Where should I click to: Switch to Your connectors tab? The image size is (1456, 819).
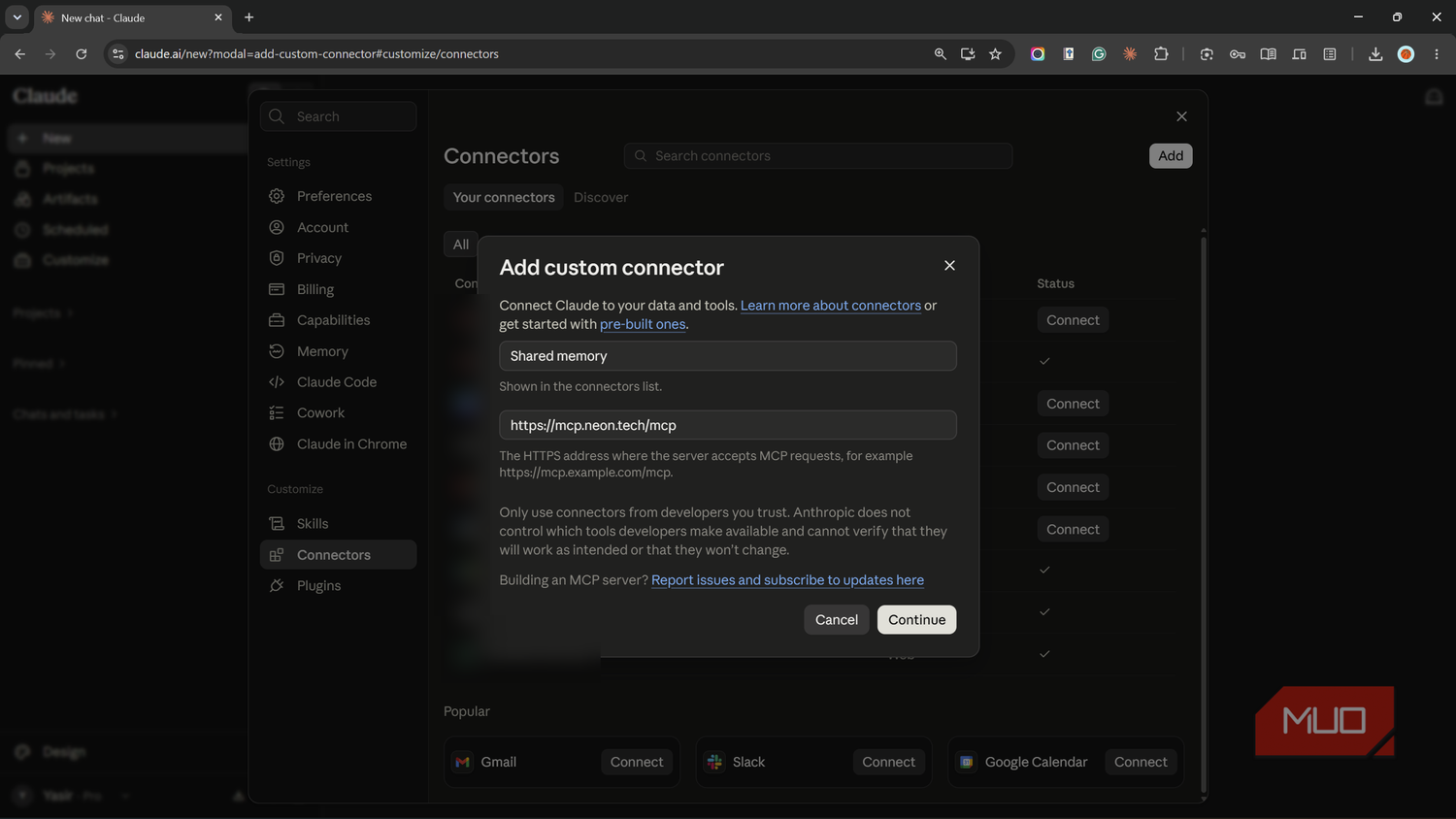click(504, 197)
